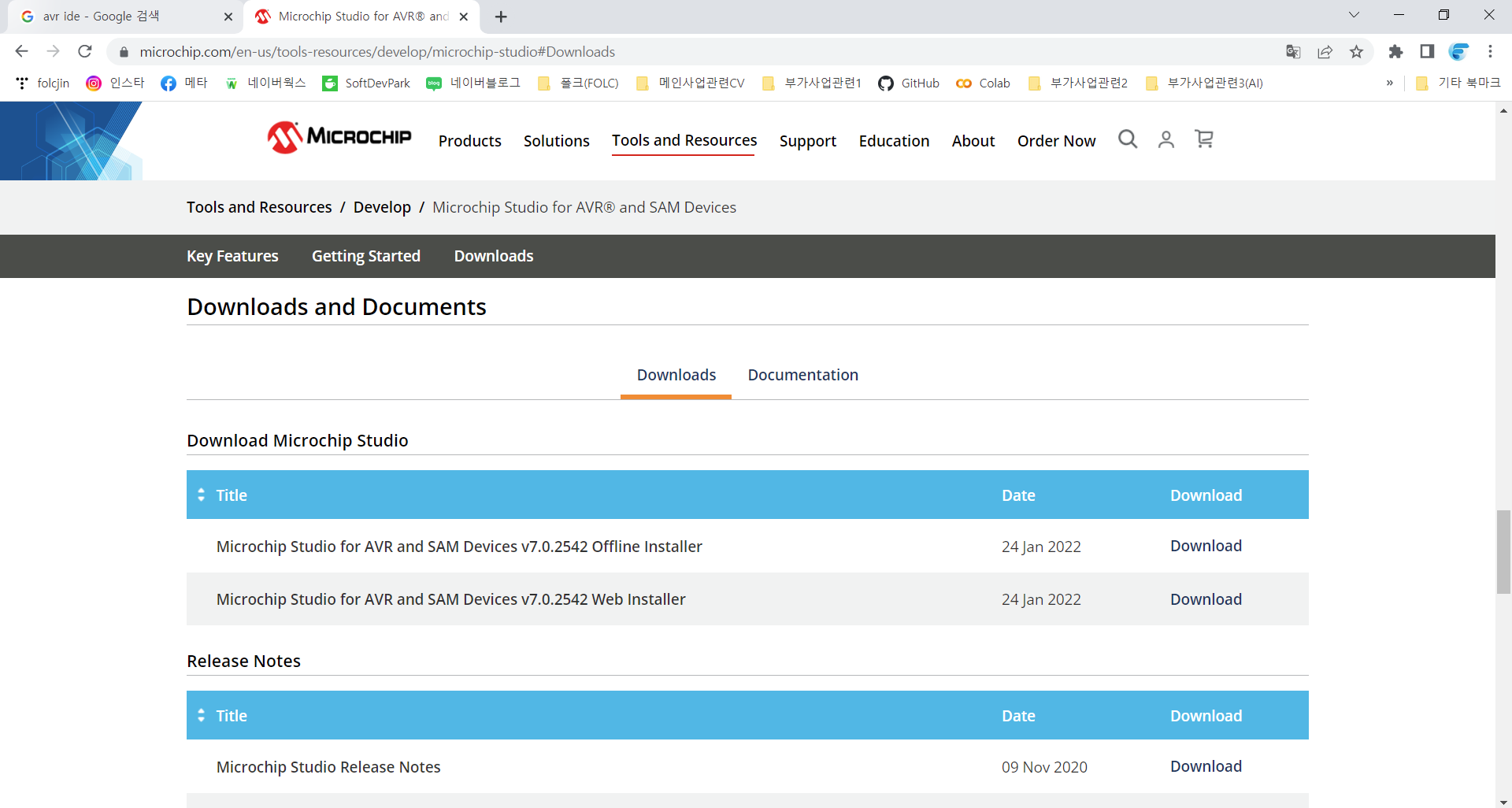Screen dimensions: 1512x808
Task: Download Microchip Studio Release Notes
Action: pyautogui.click(x=1206, y=766)
